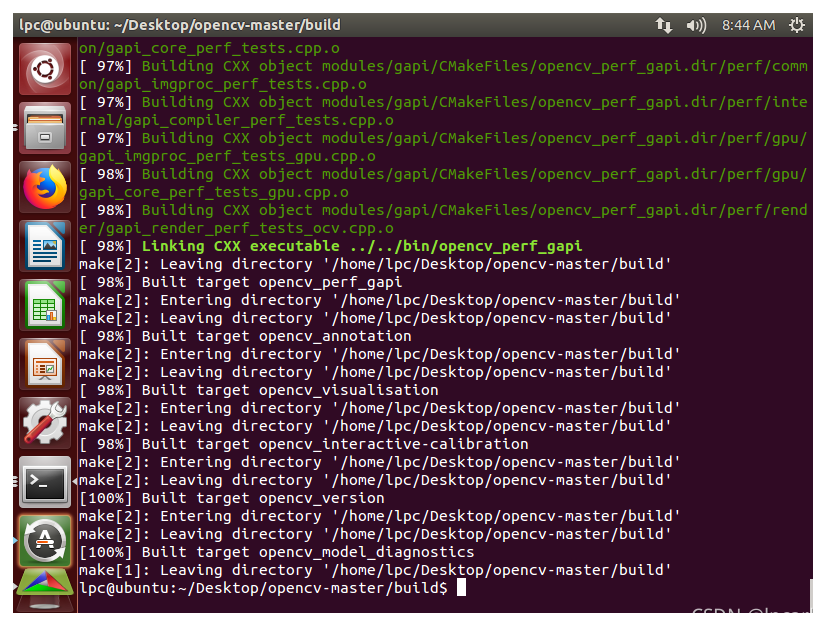Viewport: 829px width, 638px height.
Task: Open LibreOffice Writer from the dock
Action: point(45,246)
